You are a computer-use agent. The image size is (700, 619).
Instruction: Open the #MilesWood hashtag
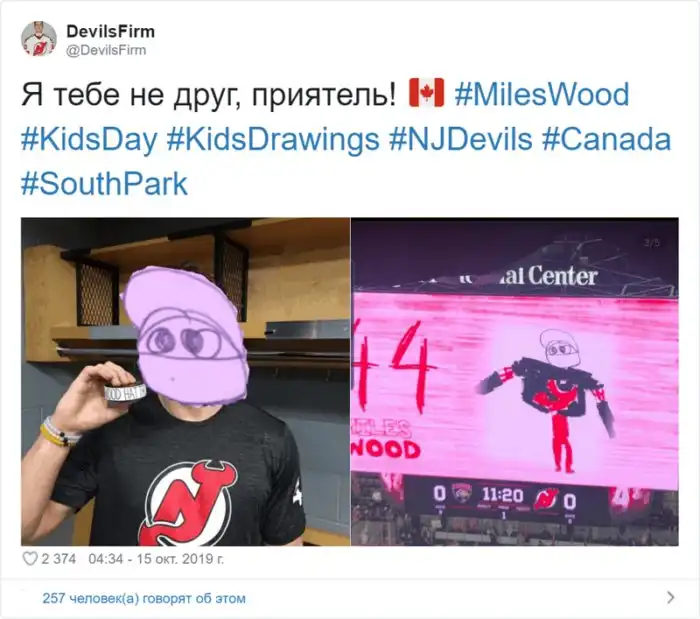542,94
